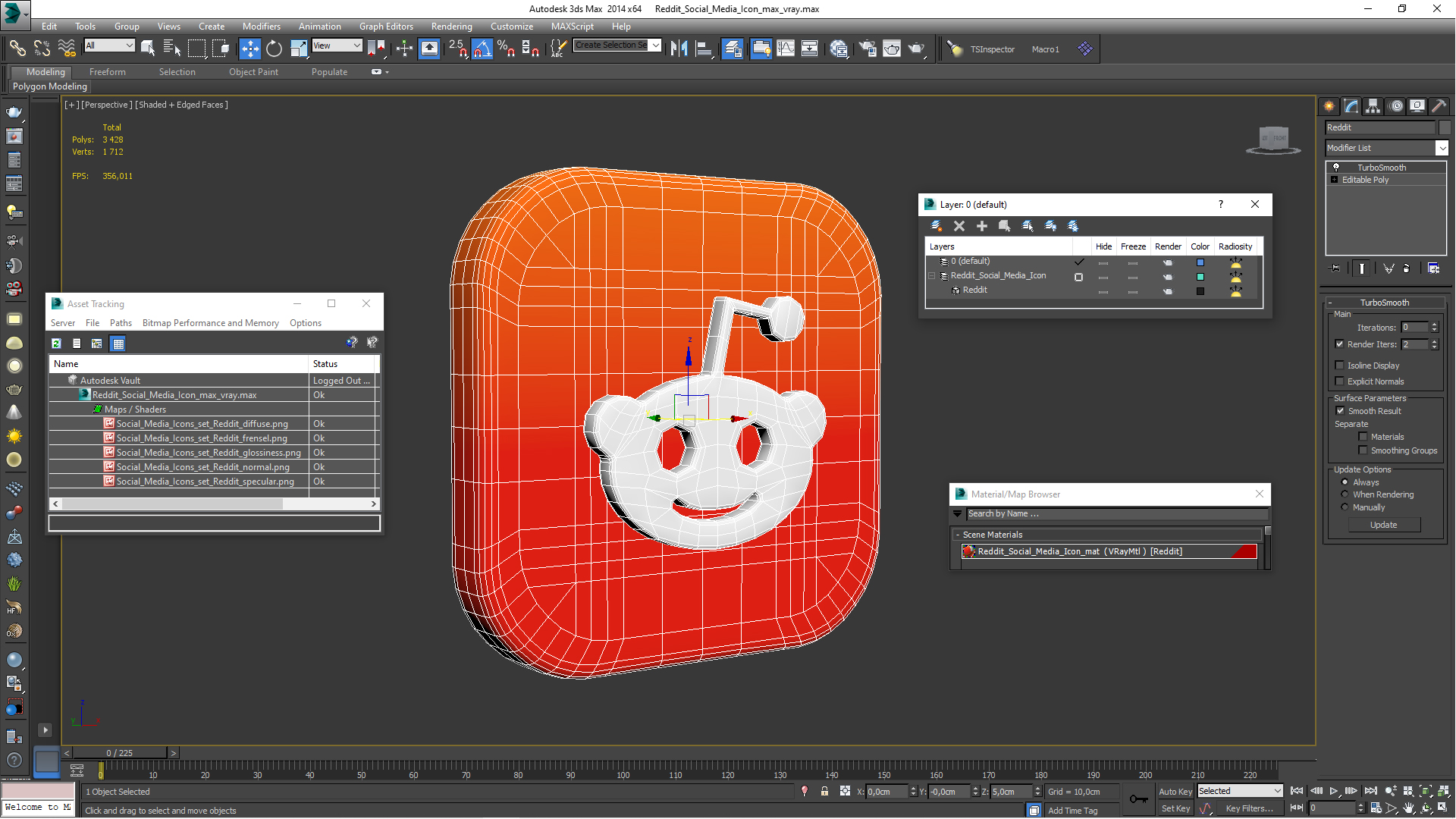Check Separate by Materials option

click(1363, 437)
